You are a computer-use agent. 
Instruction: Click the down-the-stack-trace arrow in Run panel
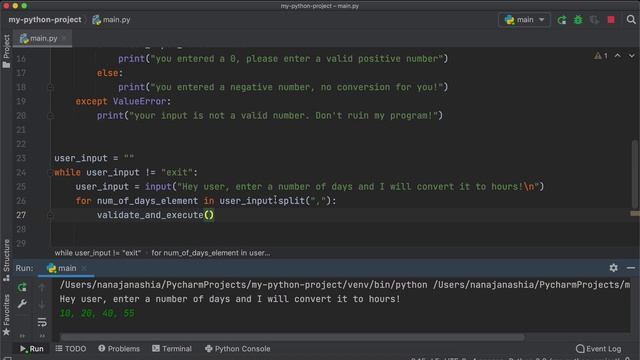point(42,304)
